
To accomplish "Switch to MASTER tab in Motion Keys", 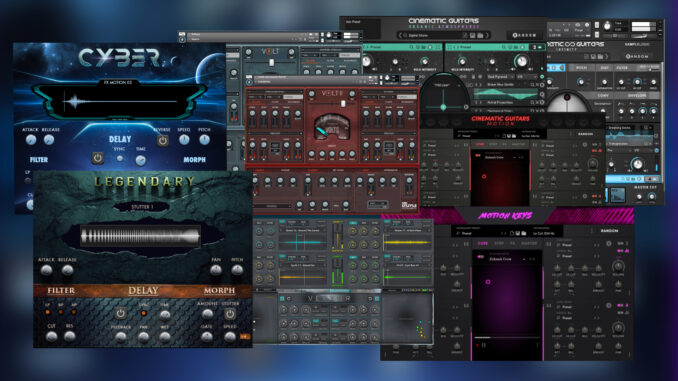I will click(529, 243).
